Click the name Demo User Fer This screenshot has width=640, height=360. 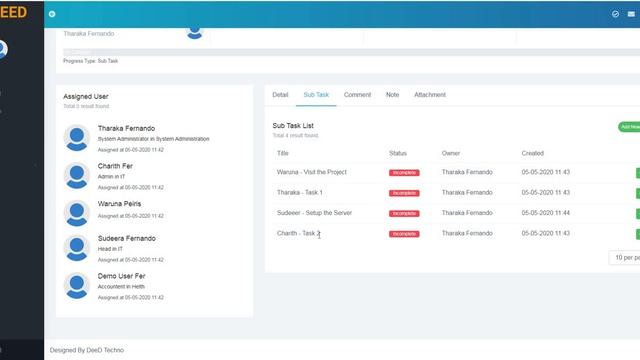click(x=121, y=276)
